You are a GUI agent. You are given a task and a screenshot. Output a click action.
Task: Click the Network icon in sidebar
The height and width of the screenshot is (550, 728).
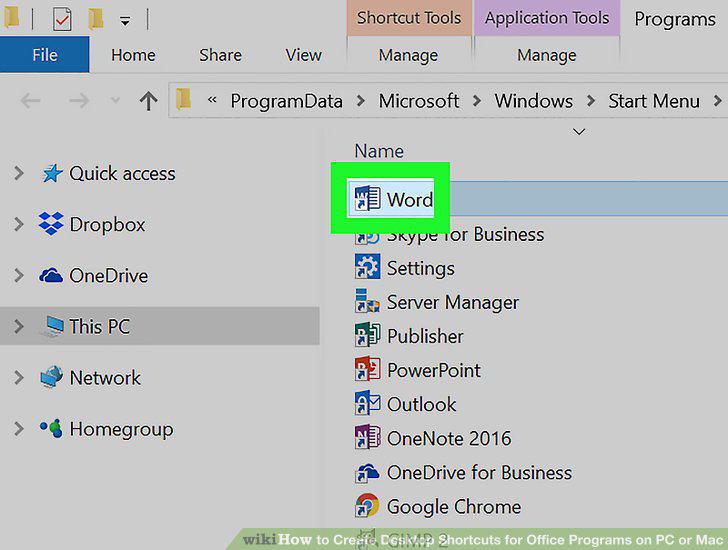51,376
